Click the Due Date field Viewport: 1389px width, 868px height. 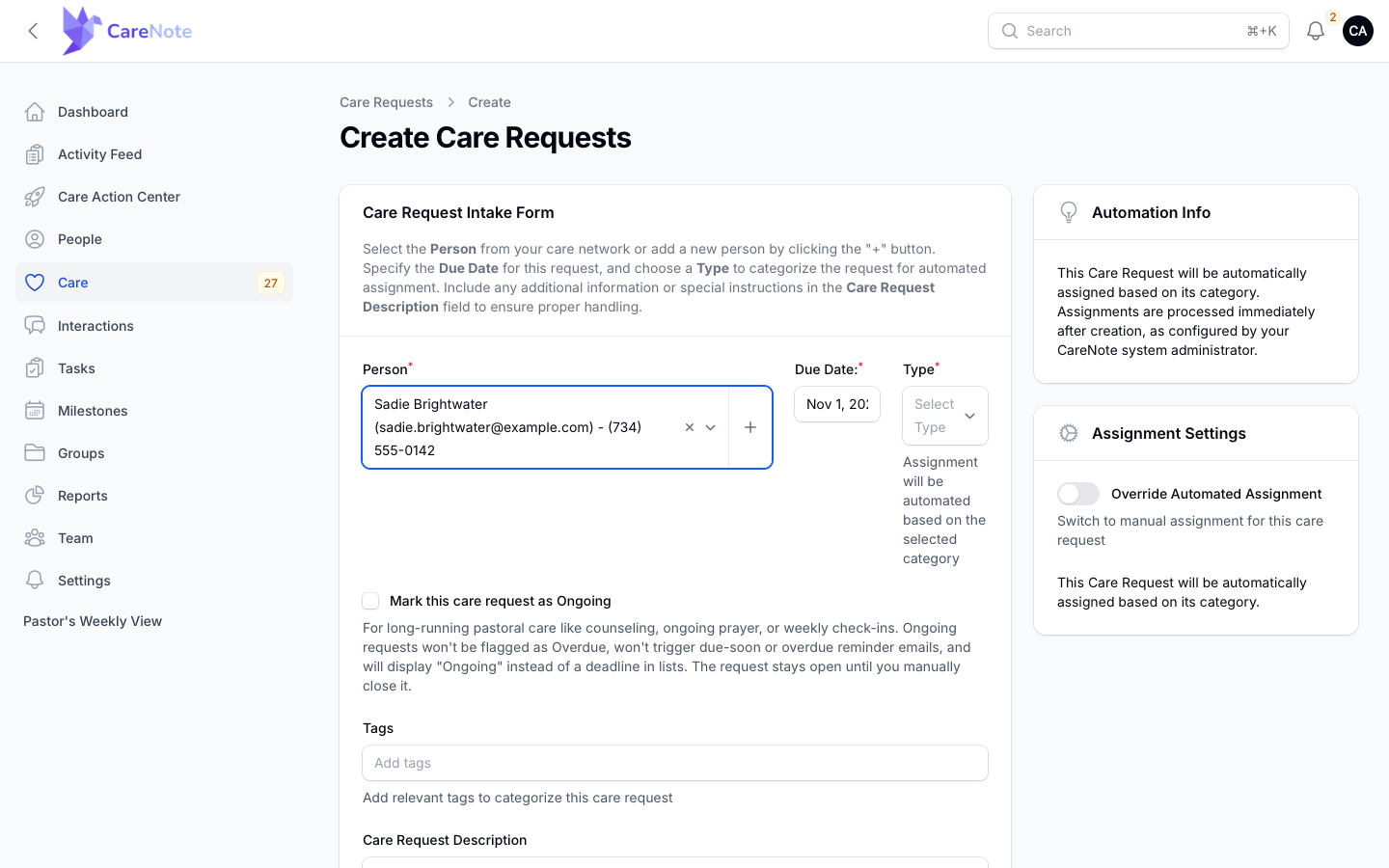click(837, 404)
